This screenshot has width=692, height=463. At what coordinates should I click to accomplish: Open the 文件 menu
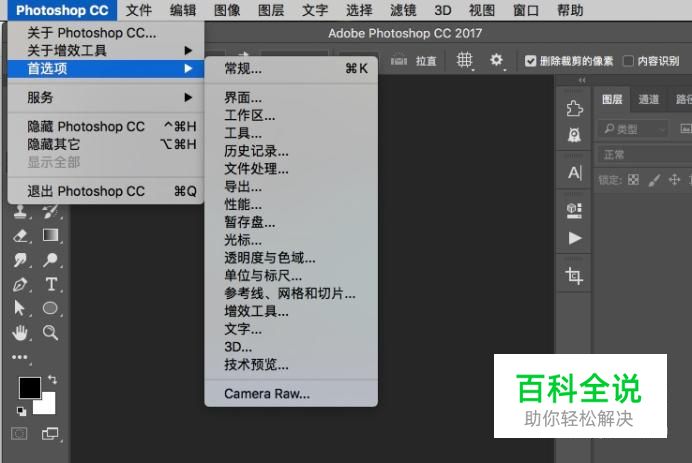[x=139, y=10]
